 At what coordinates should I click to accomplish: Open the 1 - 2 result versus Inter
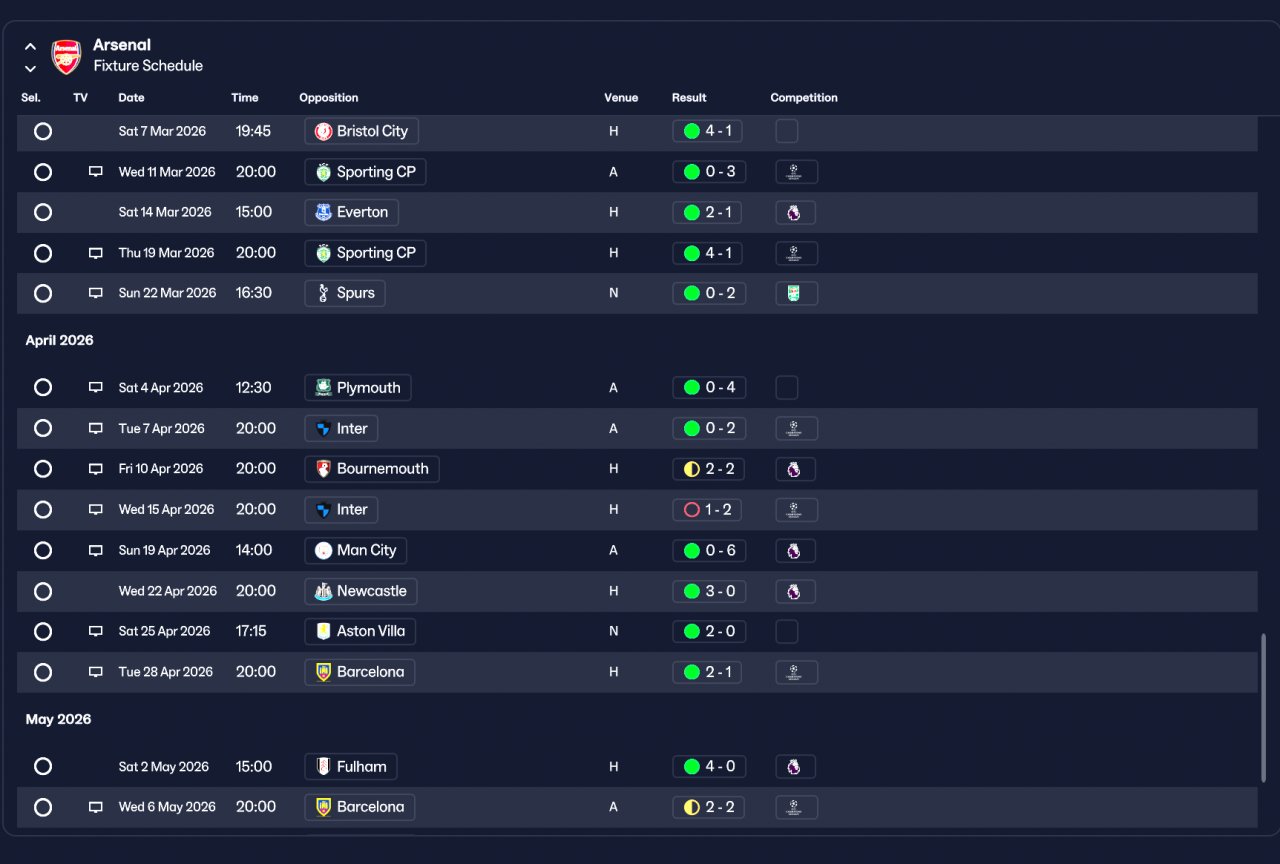coord(708,510)
